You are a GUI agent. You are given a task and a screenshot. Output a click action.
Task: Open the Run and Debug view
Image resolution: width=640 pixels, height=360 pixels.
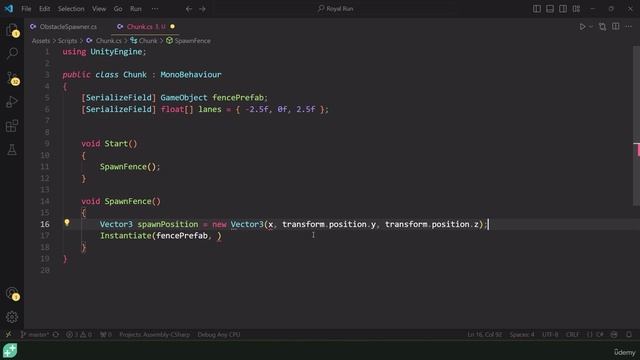pyautogui.click(x=12, y=102)
